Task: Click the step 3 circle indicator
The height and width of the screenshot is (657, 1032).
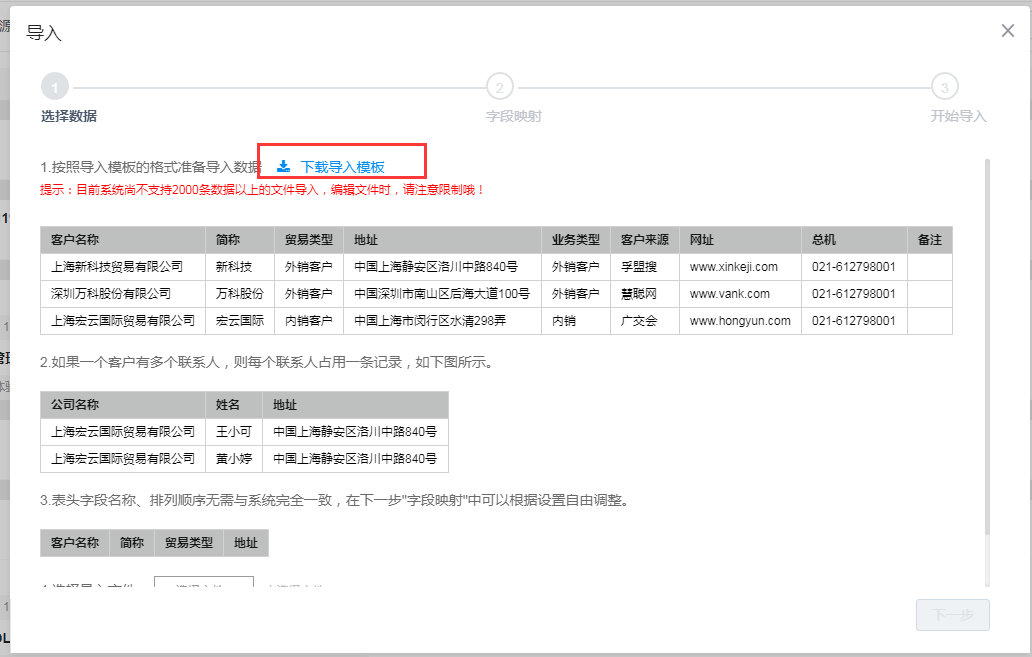Action: pyautogui.click(x=944, y=87)
